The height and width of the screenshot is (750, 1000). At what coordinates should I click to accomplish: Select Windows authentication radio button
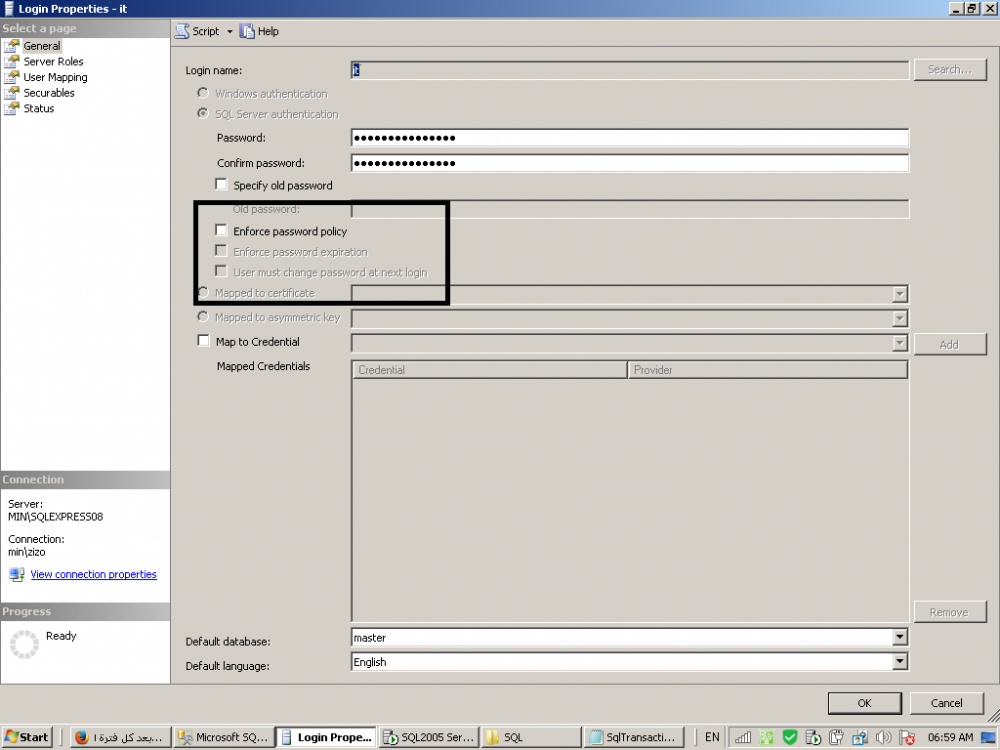click(x=203, y=93)
